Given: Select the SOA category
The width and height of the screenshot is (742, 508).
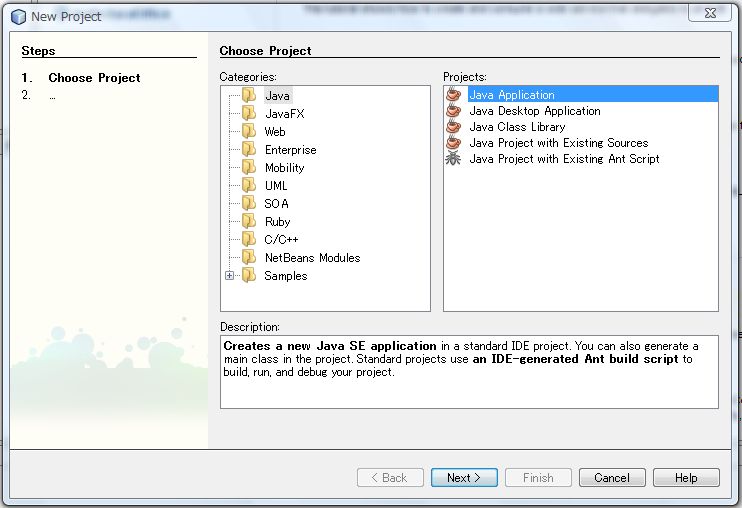Looking at the screenshot, I should coord(276,204).
